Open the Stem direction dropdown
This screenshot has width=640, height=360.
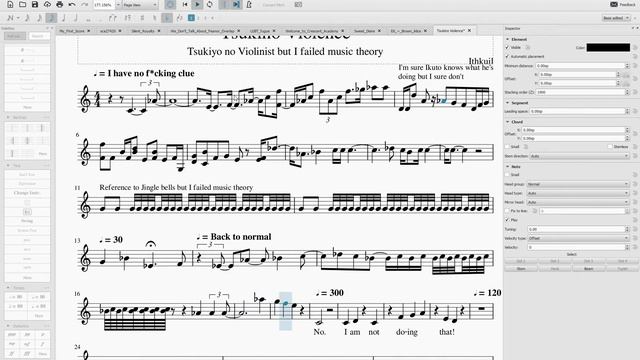(x=579, y=156)
